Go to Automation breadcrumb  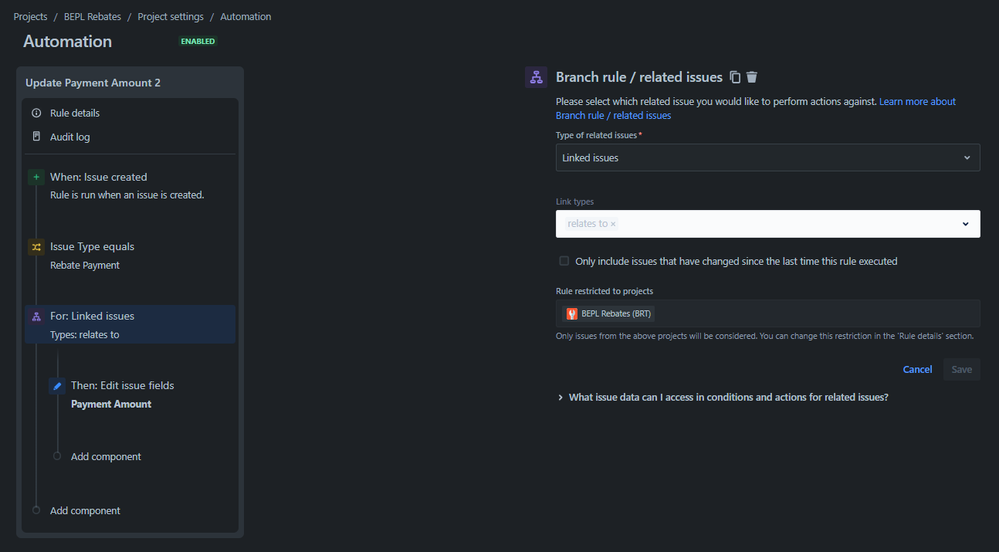click(245, 17)
